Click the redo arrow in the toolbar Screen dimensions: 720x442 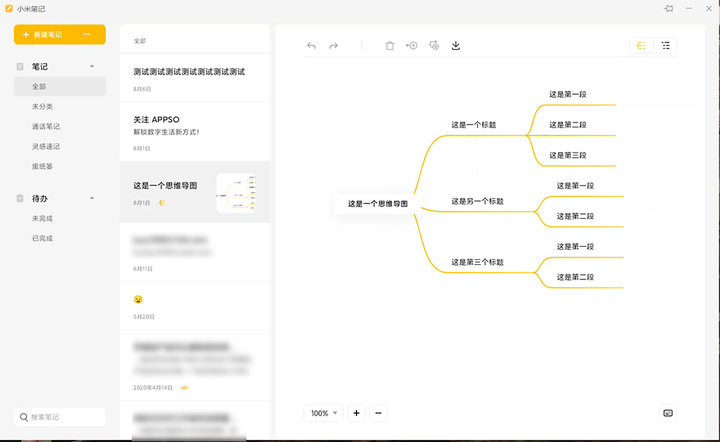coord(334,46)
